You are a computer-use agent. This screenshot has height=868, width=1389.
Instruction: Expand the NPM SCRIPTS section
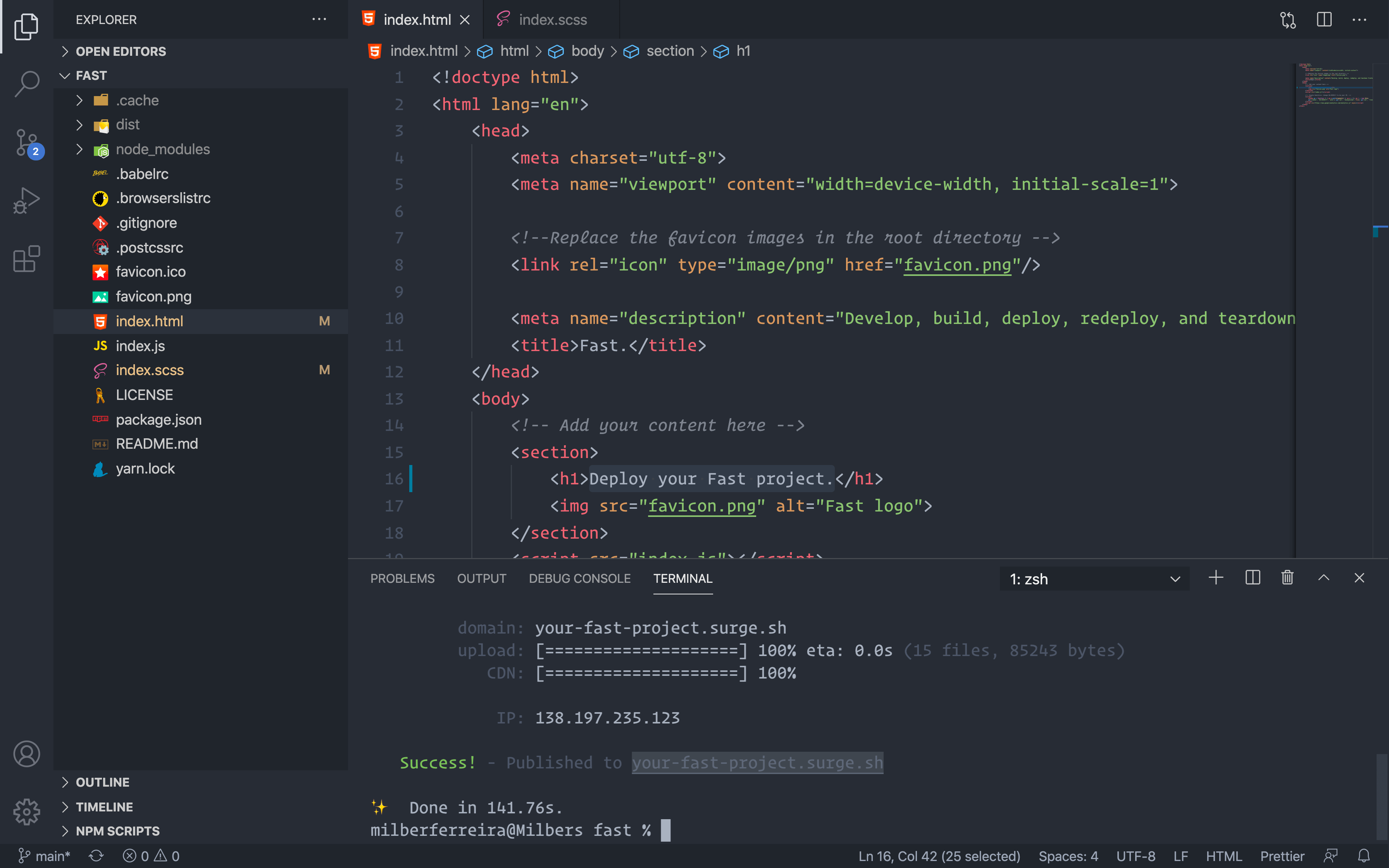click(118, 831)
